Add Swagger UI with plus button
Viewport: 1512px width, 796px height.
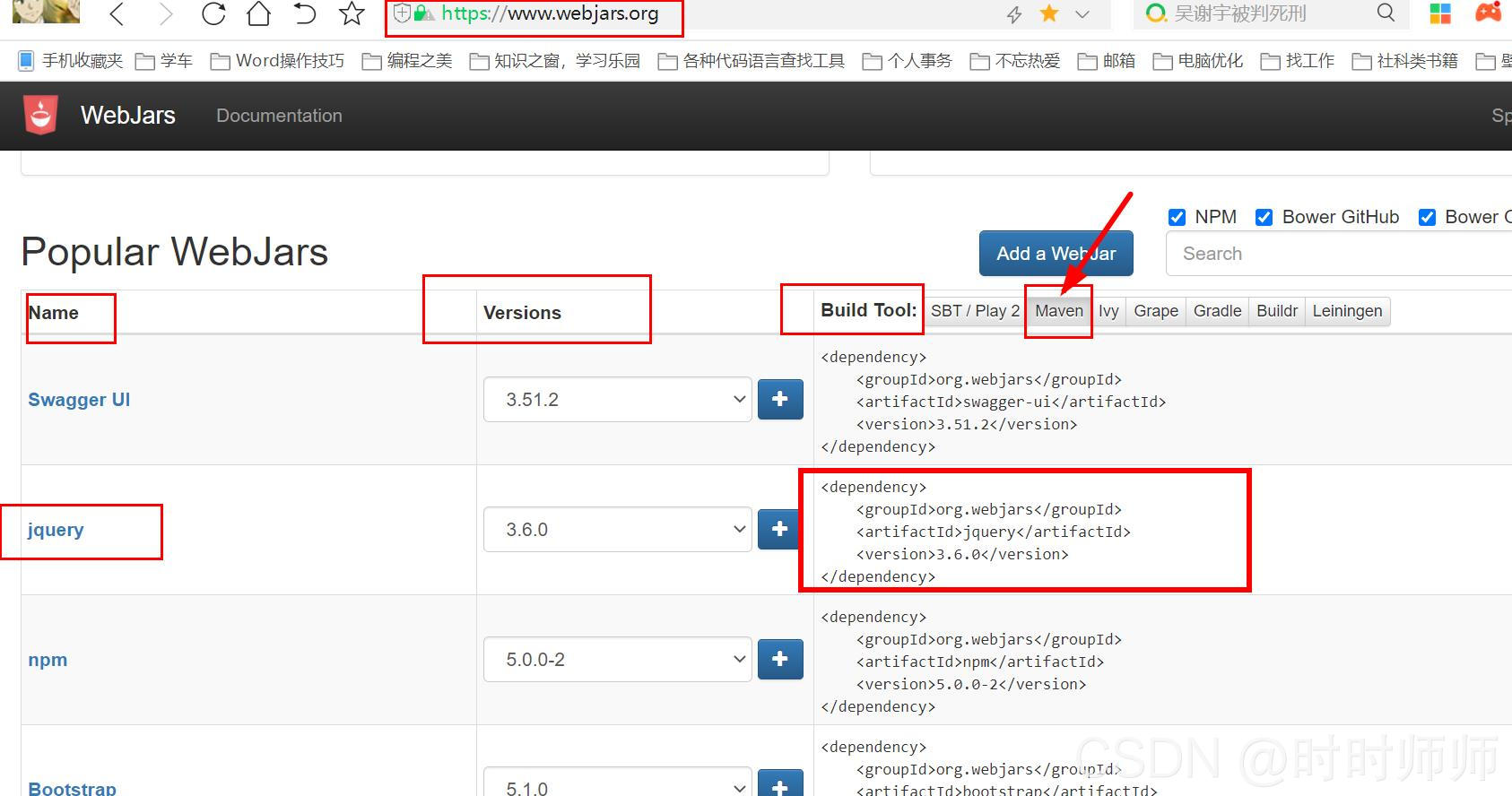[x=780, y=399]
